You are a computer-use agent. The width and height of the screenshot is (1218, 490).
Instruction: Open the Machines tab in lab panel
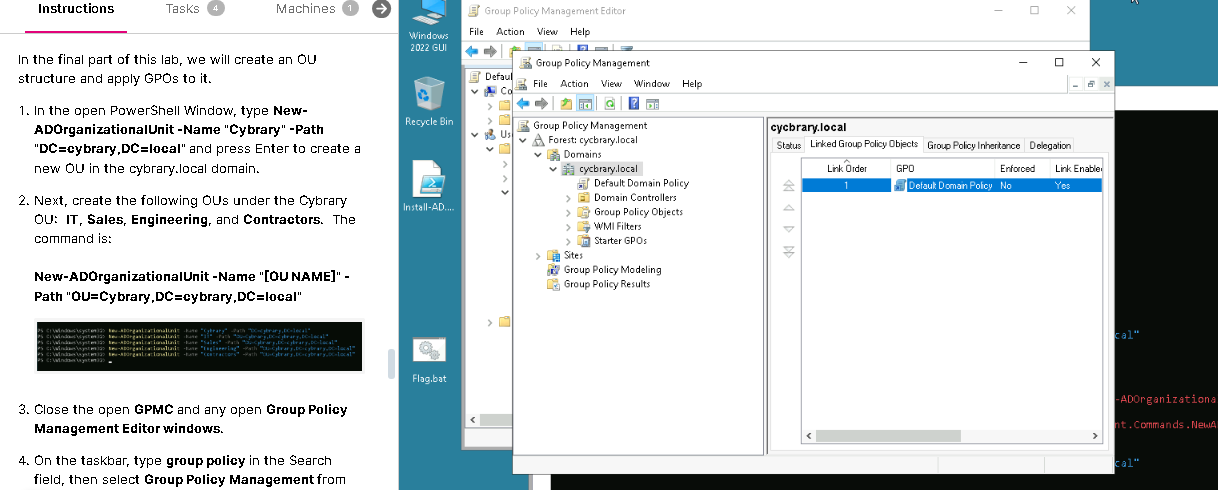[316, 9]
